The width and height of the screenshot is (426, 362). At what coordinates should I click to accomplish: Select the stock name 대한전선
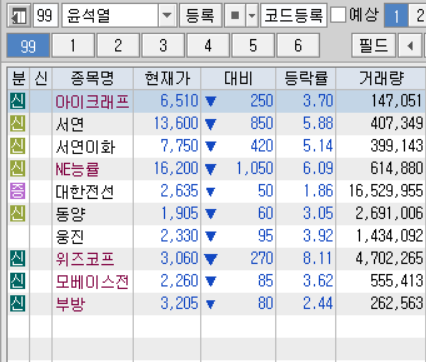pyautogui.click(x=85, y=192)
